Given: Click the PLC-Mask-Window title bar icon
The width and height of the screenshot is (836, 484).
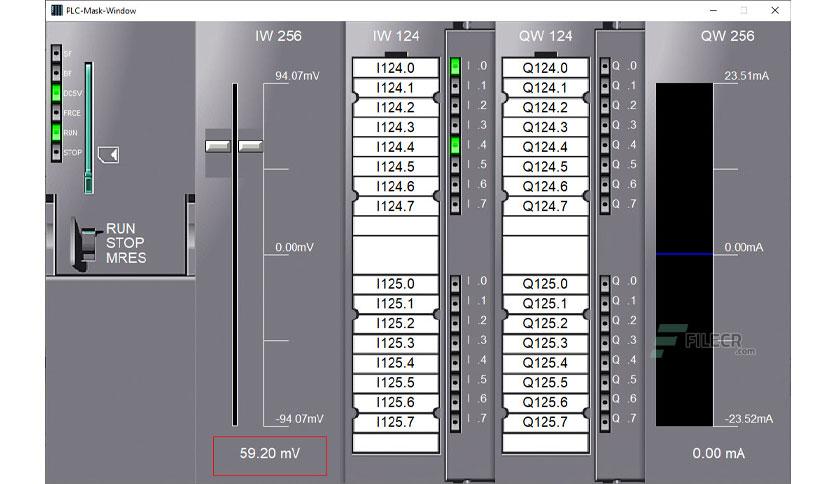Looking at the screenshot, I should point(57,10).
